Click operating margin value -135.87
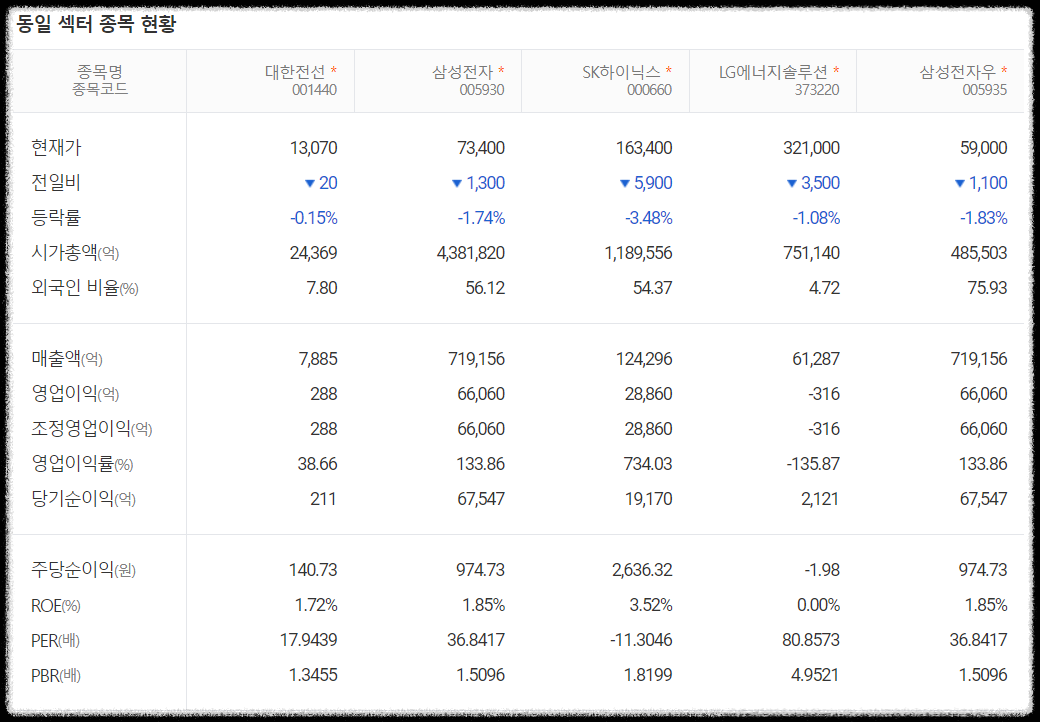Image resolution: width=1040 pixels, height=722 pixels. (x=813, y=464)
